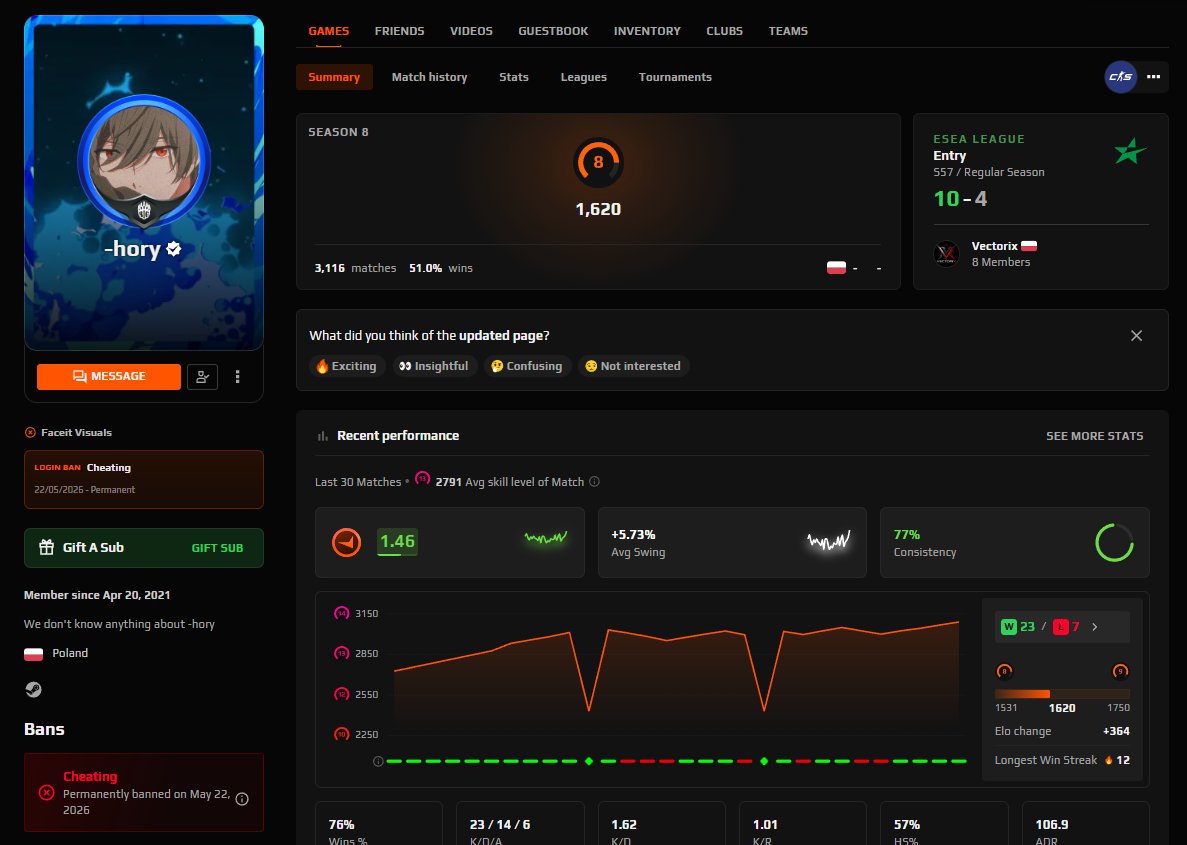Click the MESSAGE button
The width and height of the screenshot is (1187, 845).
pyautogui.click(x=109, y=376)
